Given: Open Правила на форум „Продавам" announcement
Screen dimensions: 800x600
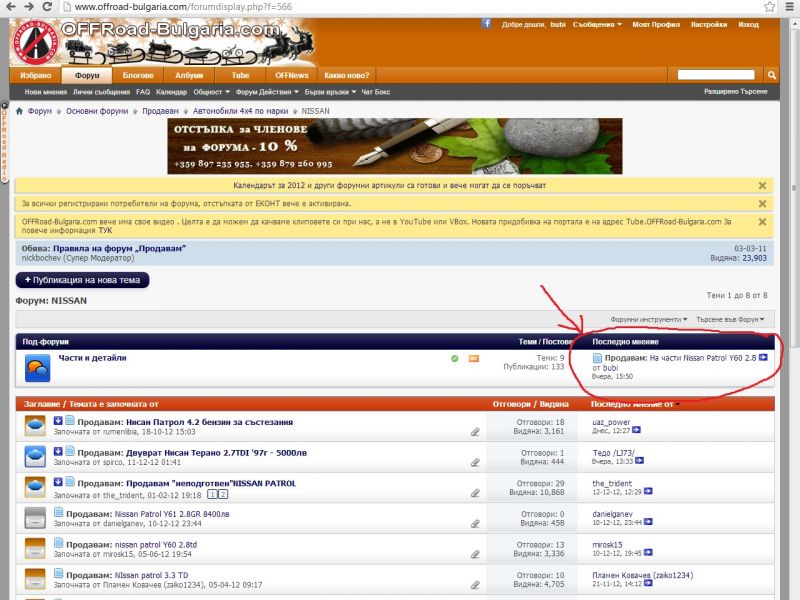Looking at the screenshot, I should click(119, 248).
